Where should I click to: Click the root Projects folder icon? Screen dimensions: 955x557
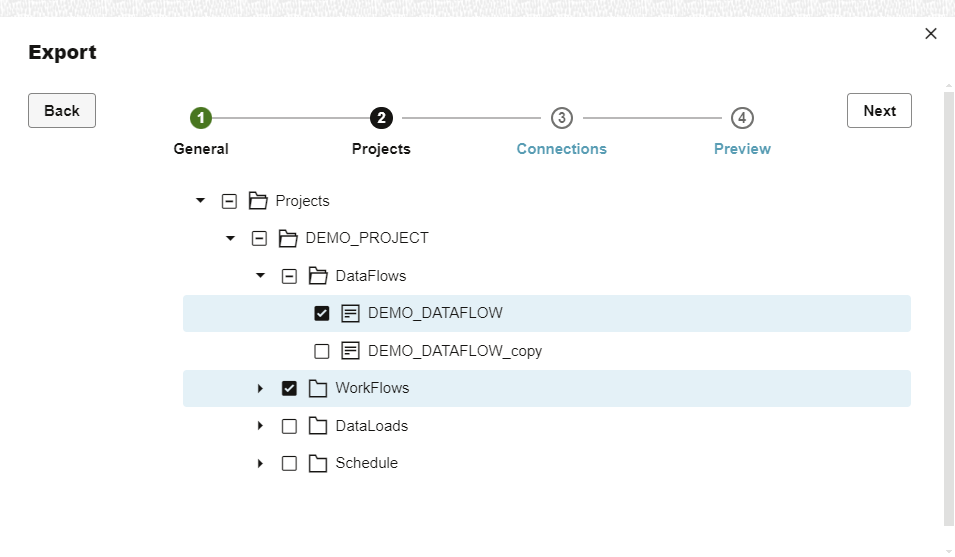(x=258, y=201)
